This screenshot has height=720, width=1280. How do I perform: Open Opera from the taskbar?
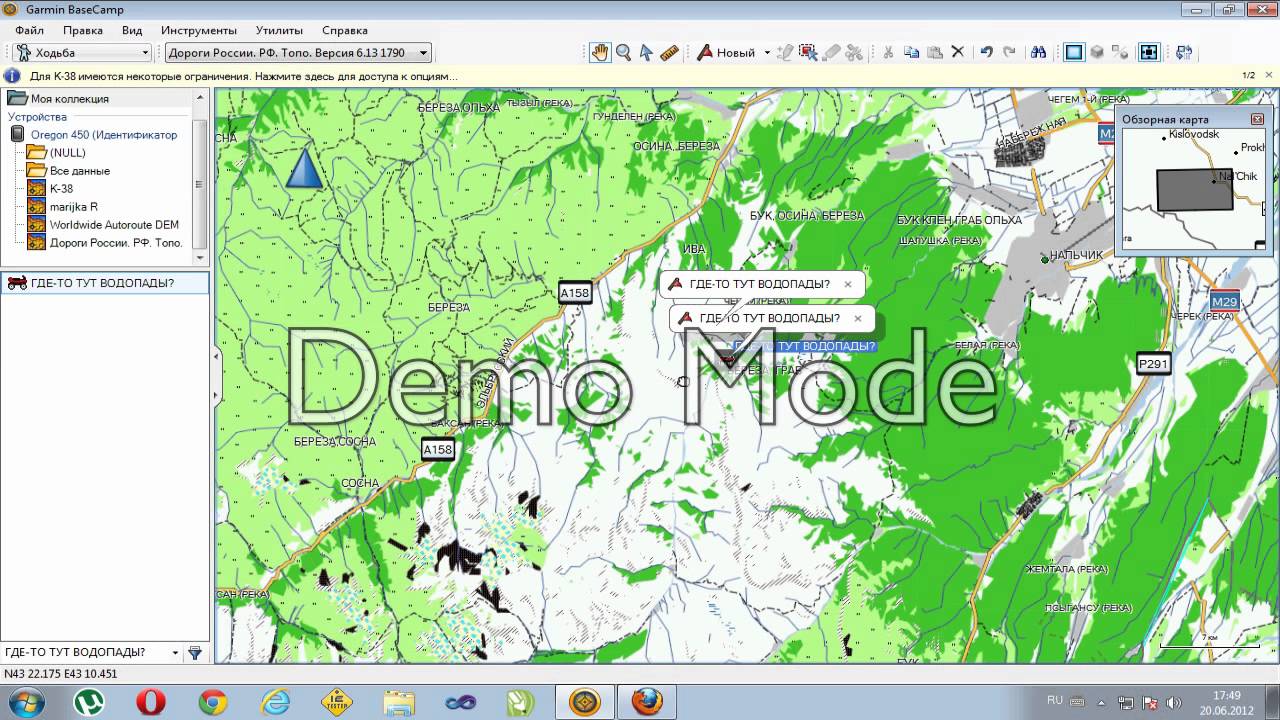tap(150, 702)
